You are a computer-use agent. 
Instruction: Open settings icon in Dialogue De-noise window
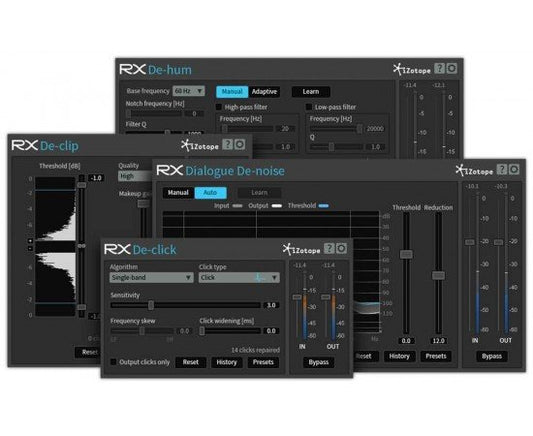[x=514, y=169]
